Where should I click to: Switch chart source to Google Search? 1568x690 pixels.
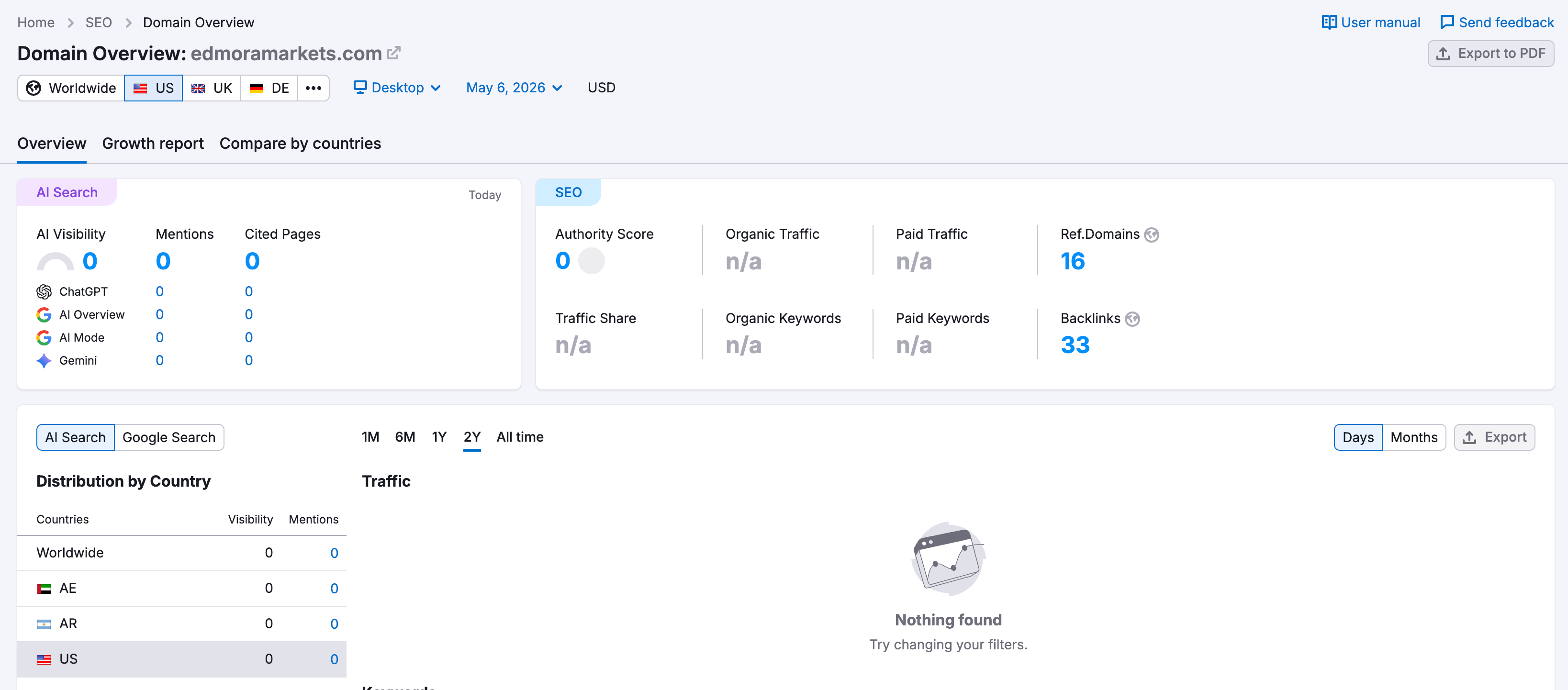coord(169,437)
